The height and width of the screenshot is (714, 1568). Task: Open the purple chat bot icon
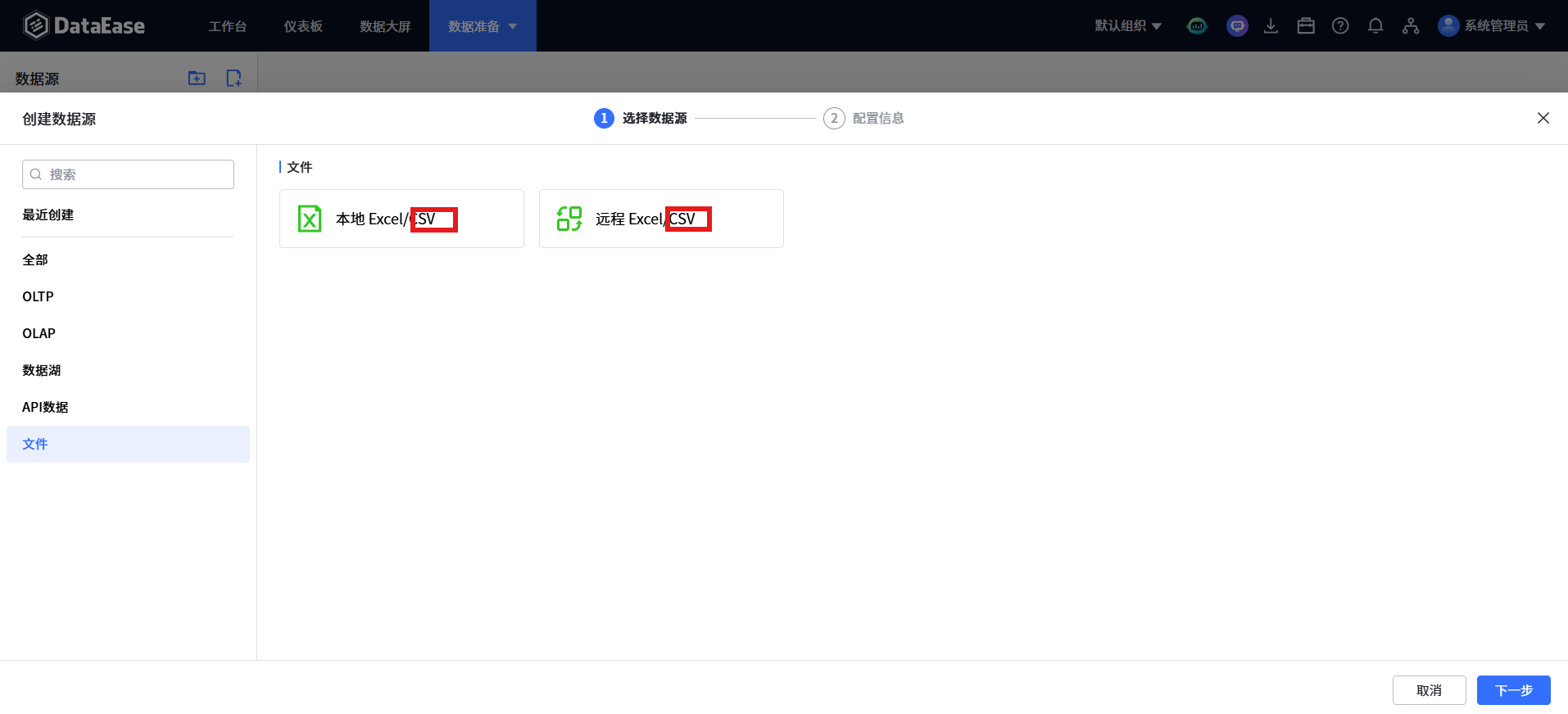pos(1237,26)
